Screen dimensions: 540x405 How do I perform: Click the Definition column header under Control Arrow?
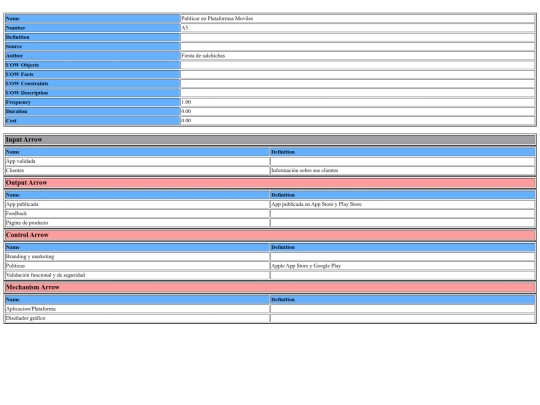pyautogui.click(x=403, y=247)
